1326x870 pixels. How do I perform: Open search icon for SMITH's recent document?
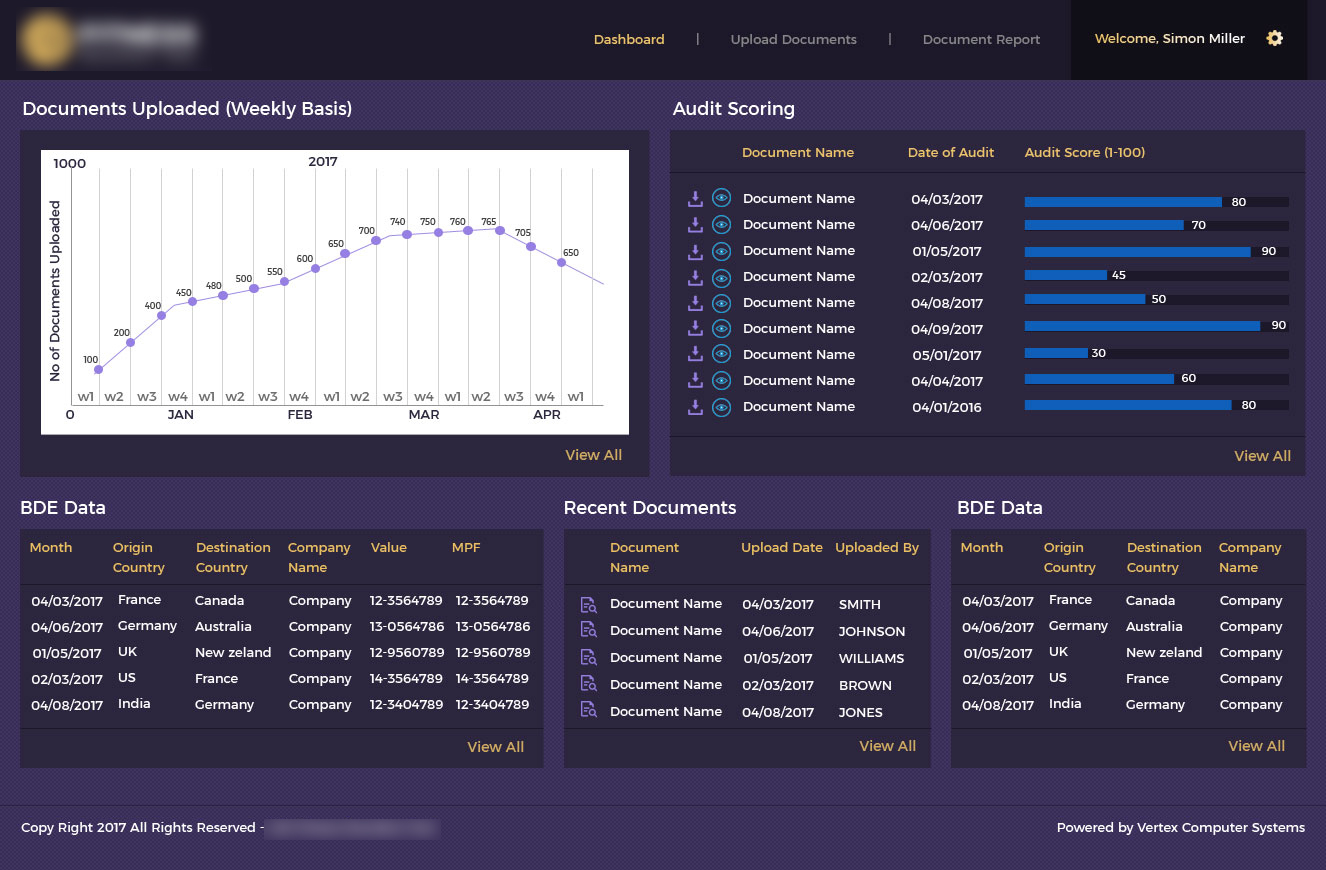click(589, 605)
